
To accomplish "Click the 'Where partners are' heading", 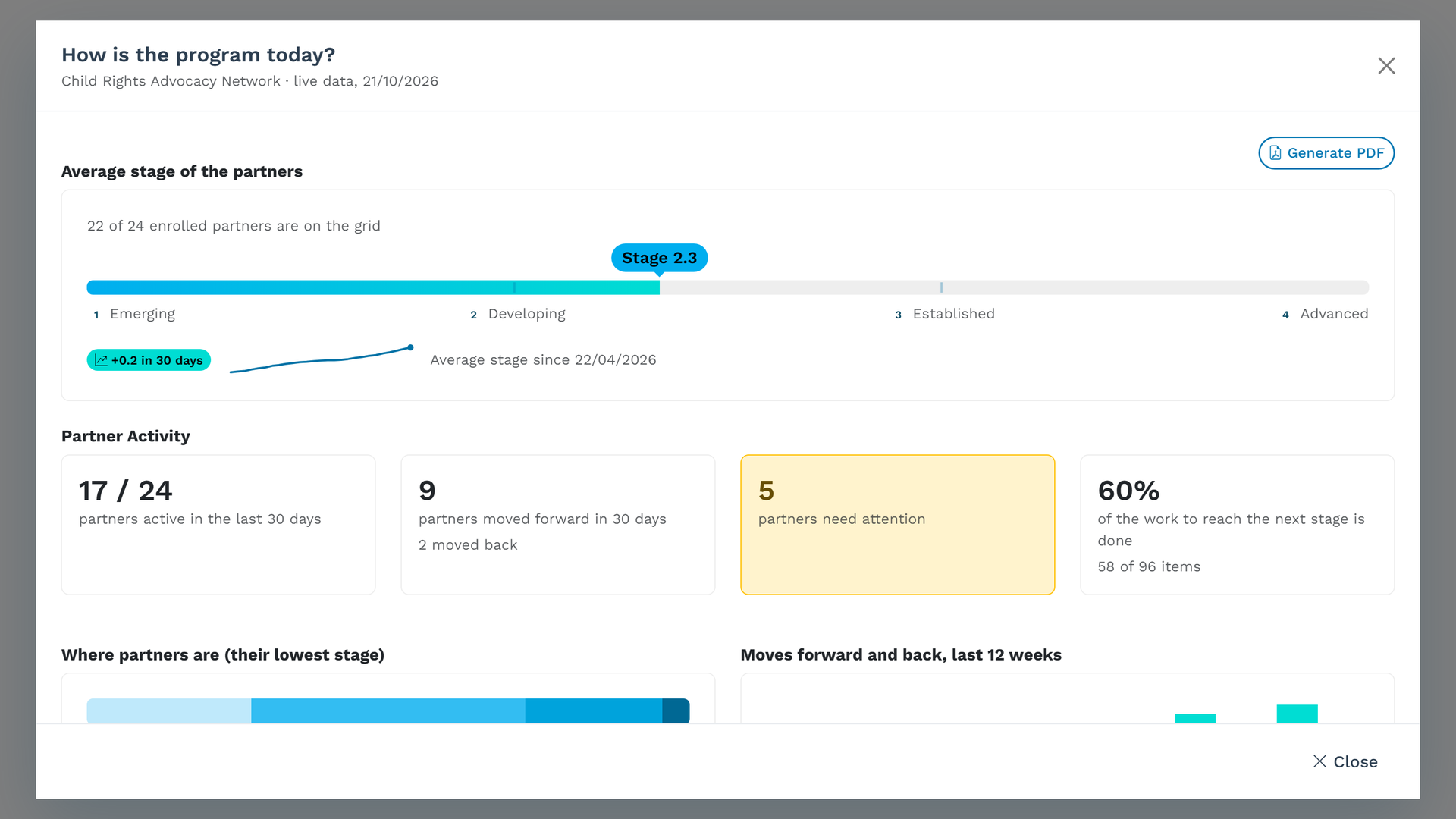I will tap(223, 655).
